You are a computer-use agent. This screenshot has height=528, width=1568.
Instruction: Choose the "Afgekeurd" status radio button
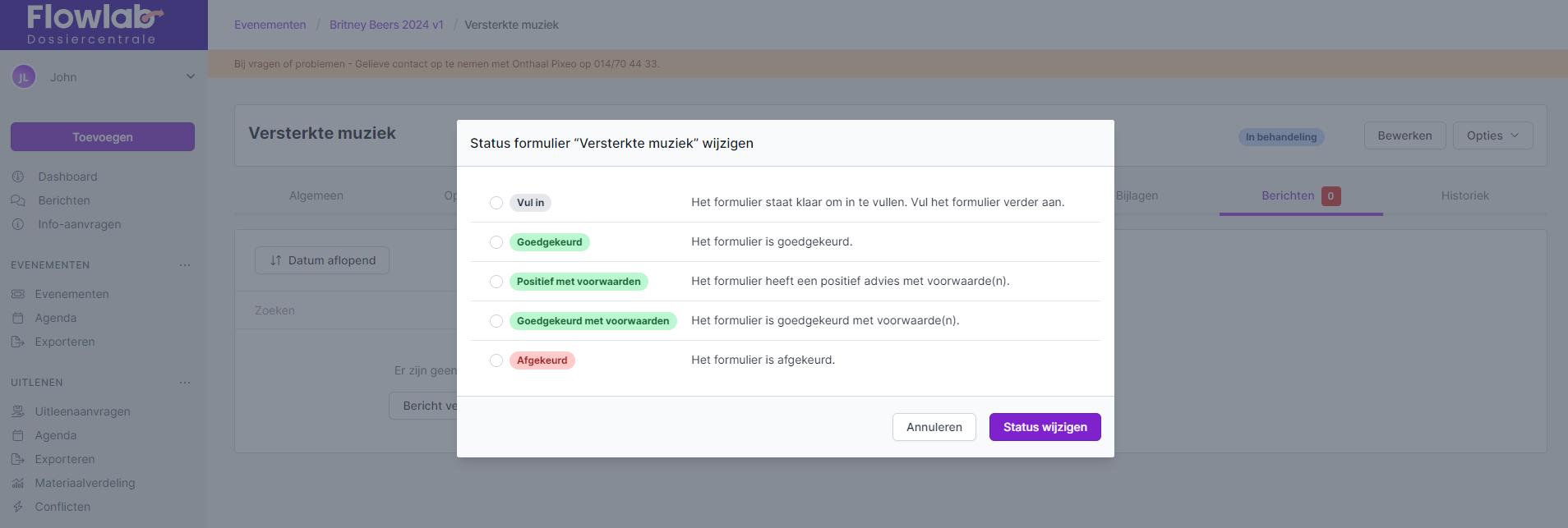tap(496, 360)
